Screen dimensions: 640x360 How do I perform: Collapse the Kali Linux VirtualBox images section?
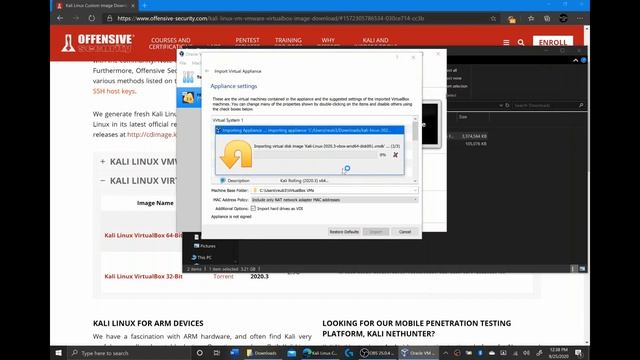(x=102, y=180)
